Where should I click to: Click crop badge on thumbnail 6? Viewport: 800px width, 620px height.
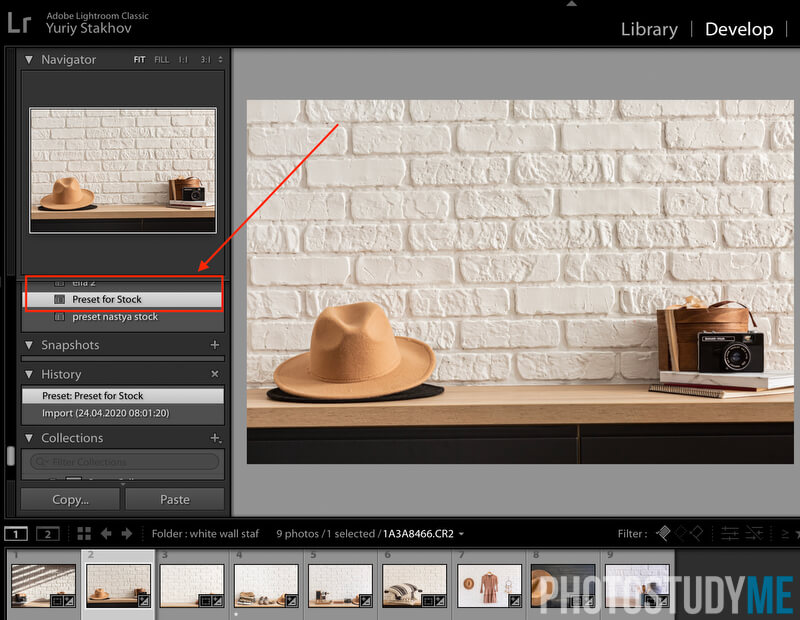point(428,601)
